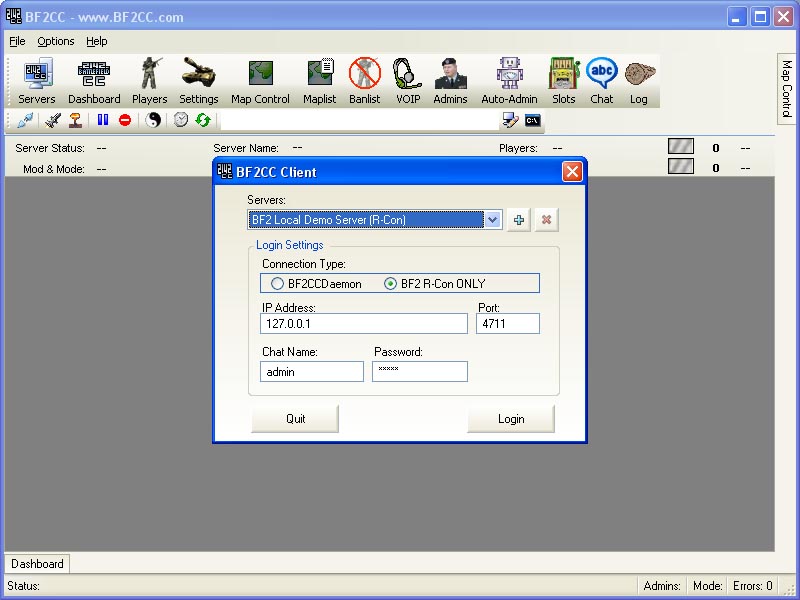Click the green plus add server button
800x600 pixels.
(519, 220)
